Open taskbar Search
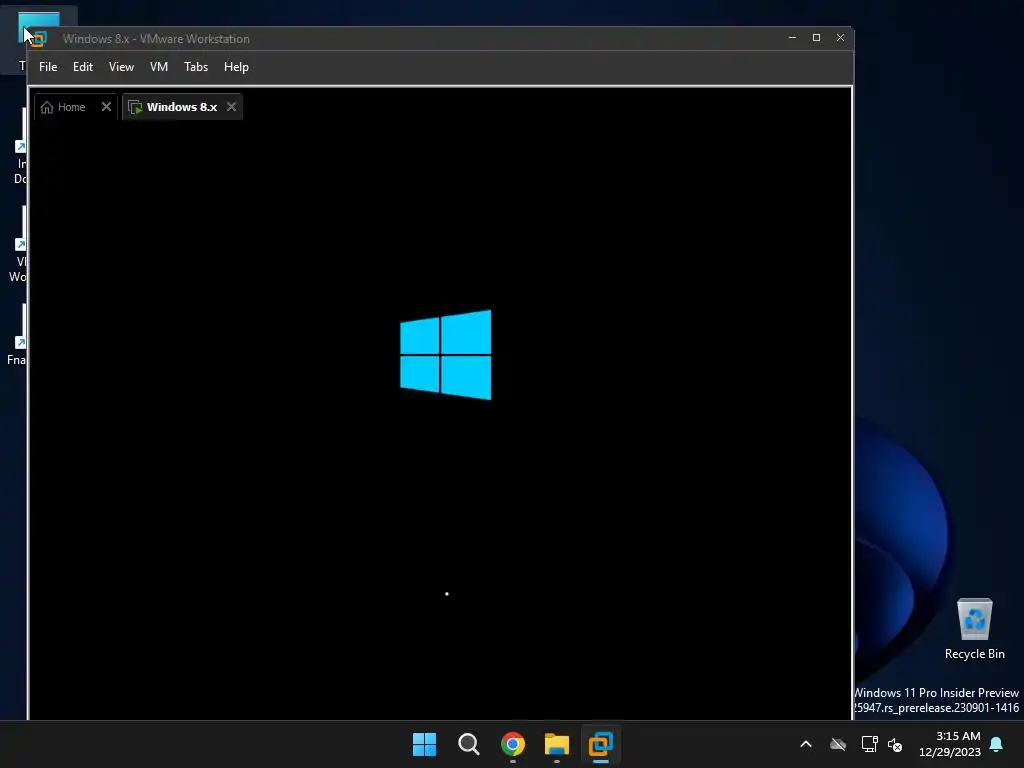Screen dimensions: 1024x768 (x=468, y=744)
